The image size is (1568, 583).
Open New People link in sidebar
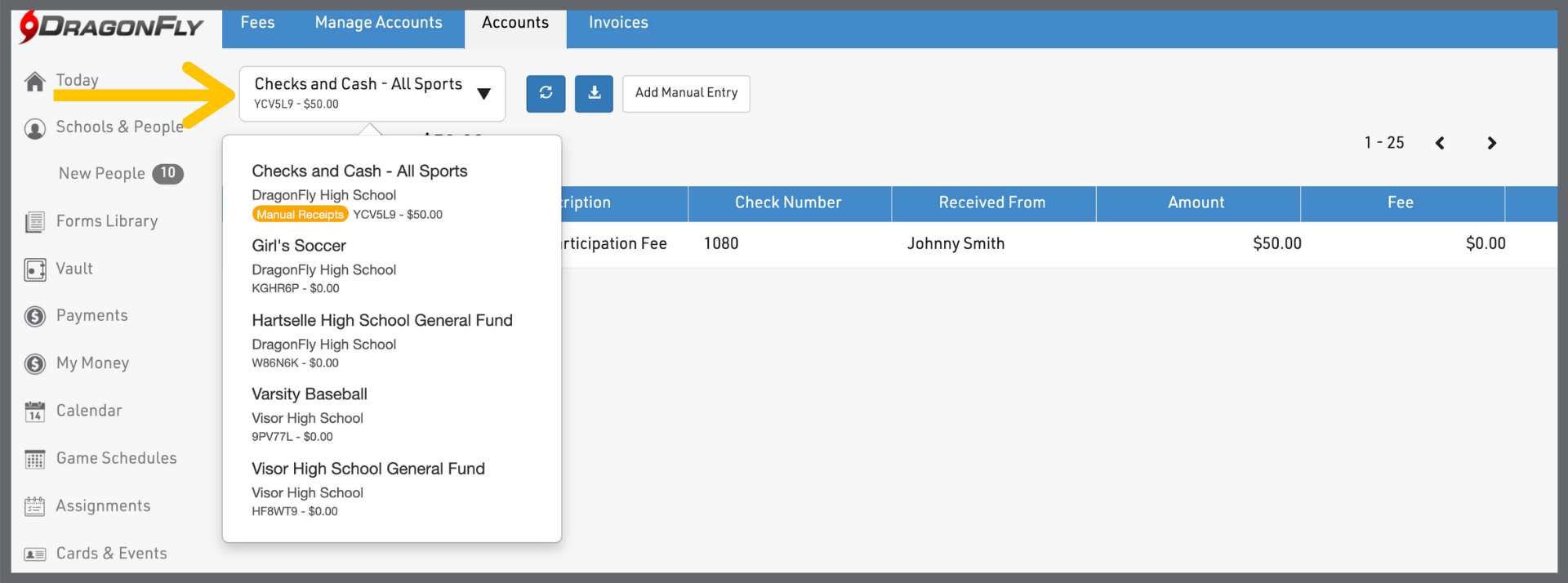pyautogui.click(x=102, y=174)
